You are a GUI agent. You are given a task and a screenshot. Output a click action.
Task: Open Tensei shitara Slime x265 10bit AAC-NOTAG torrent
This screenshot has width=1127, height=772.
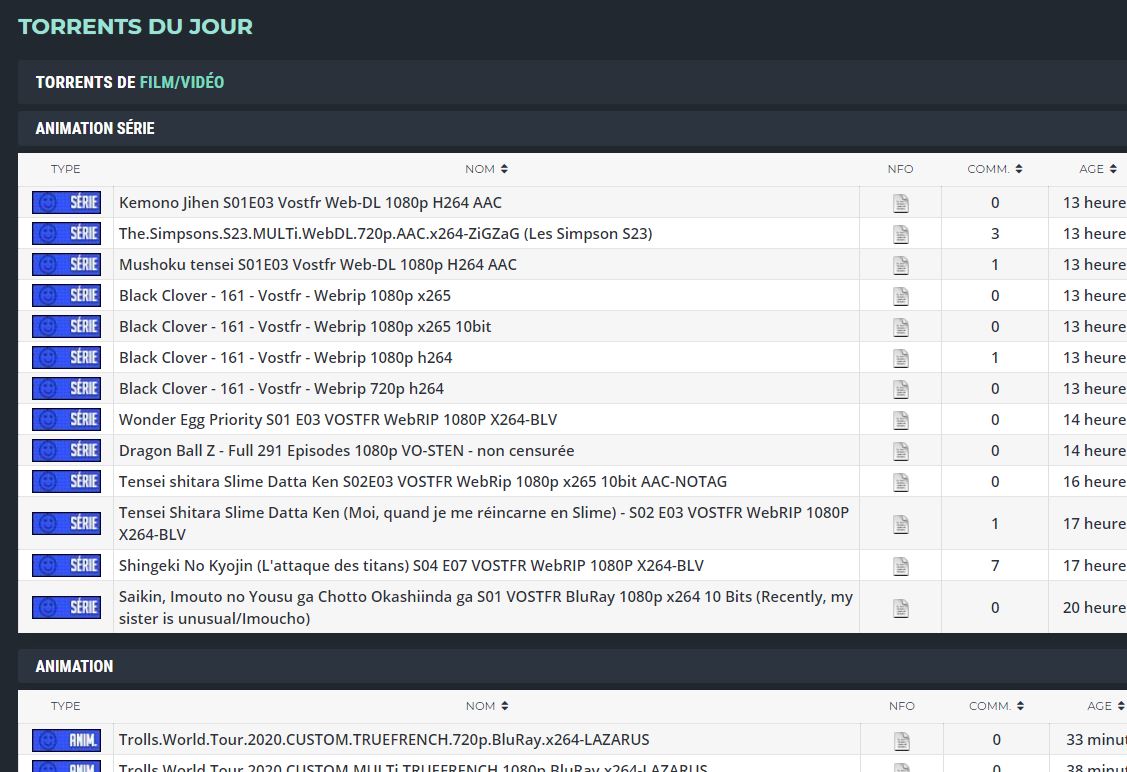422,482
